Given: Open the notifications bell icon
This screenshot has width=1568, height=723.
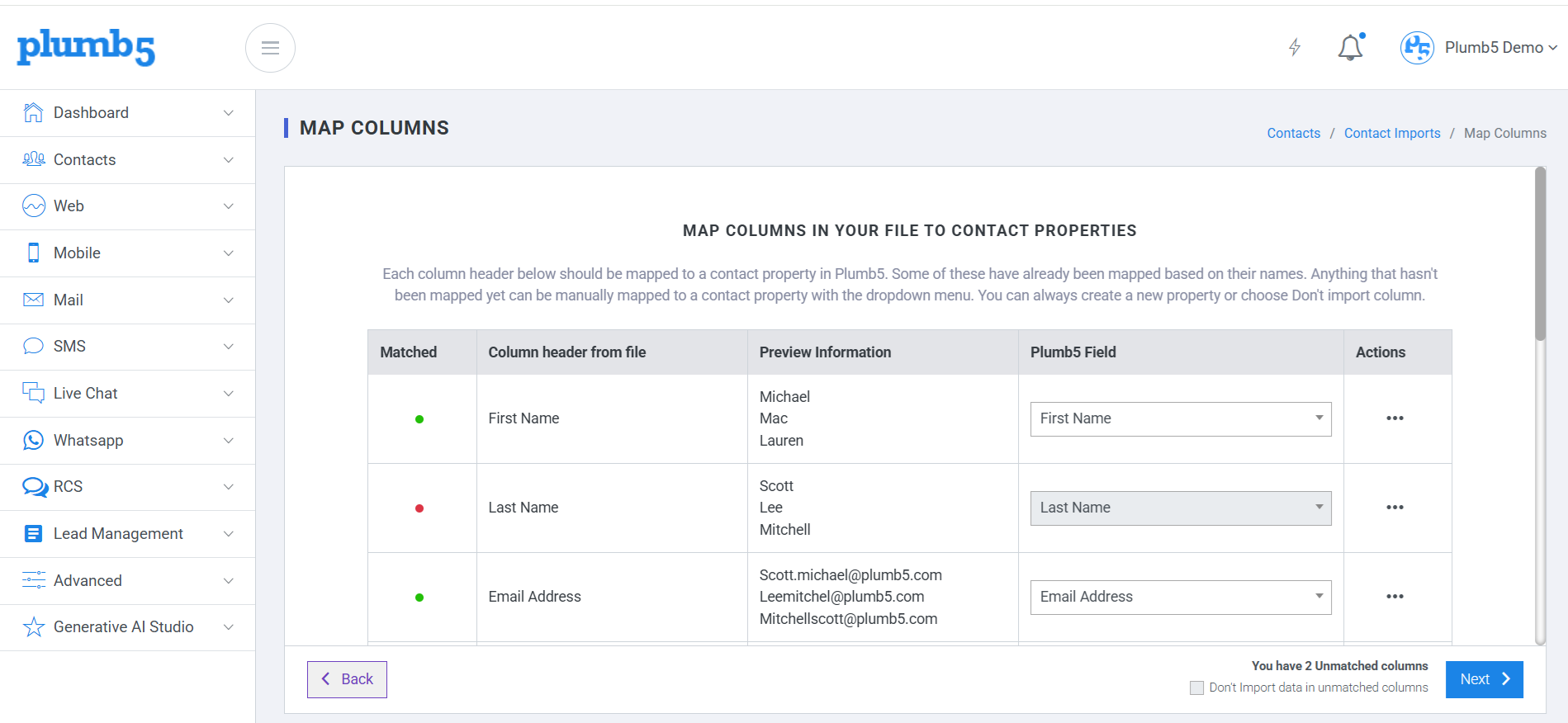Looking at the screenshot, I should tap(1351, 47).
